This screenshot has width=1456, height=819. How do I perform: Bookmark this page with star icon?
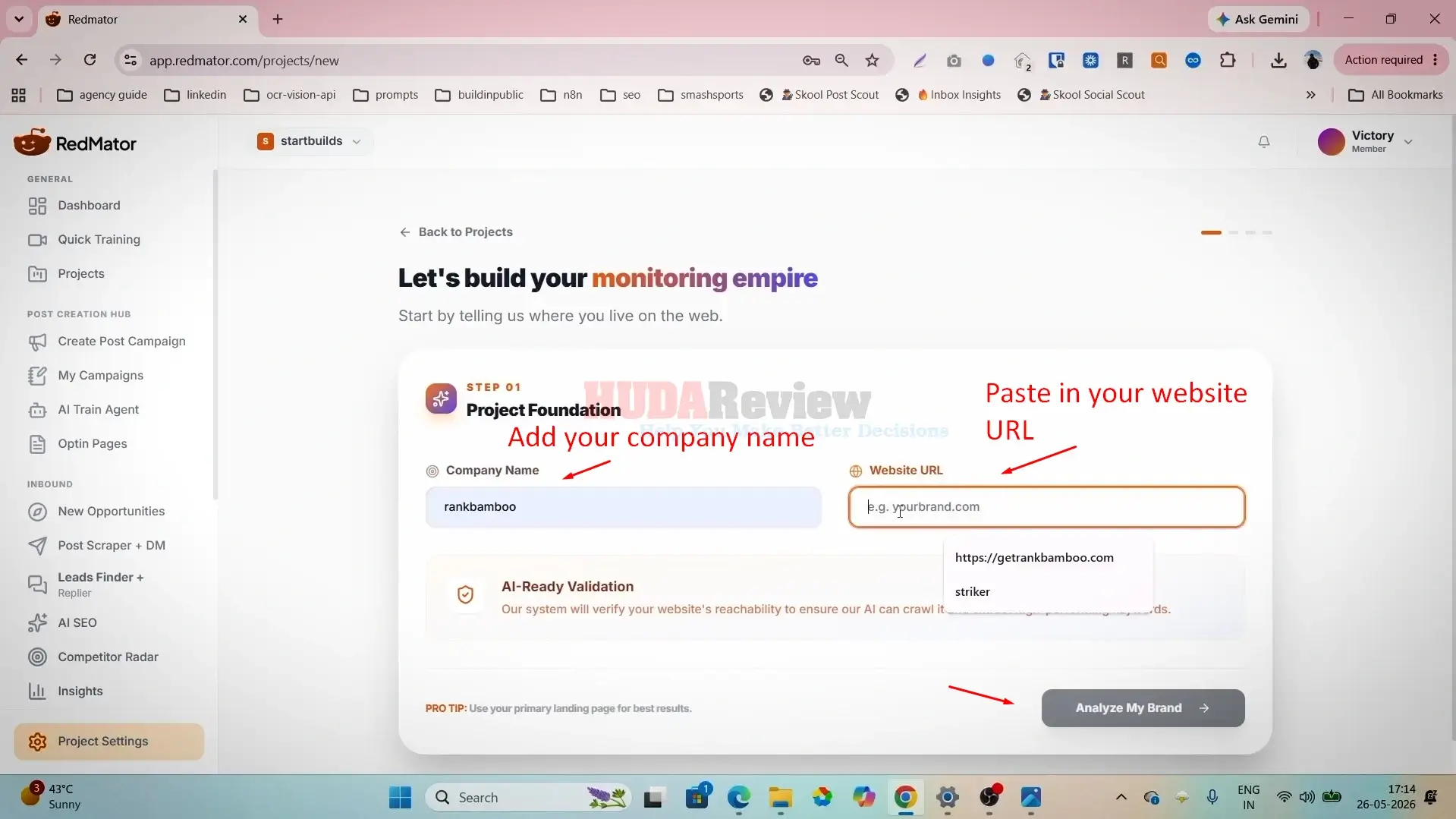click(x=872, y=60)
